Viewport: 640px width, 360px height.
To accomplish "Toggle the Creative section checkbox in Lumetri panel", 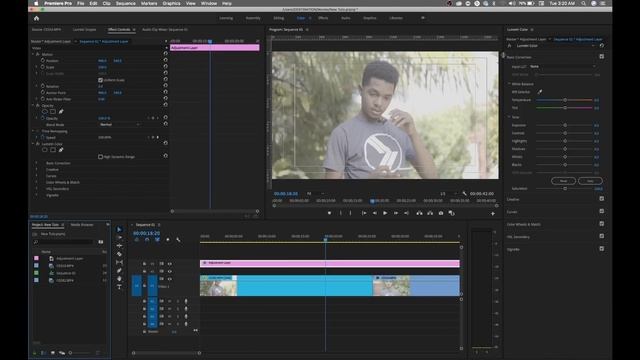I will [x=602, y=199].
